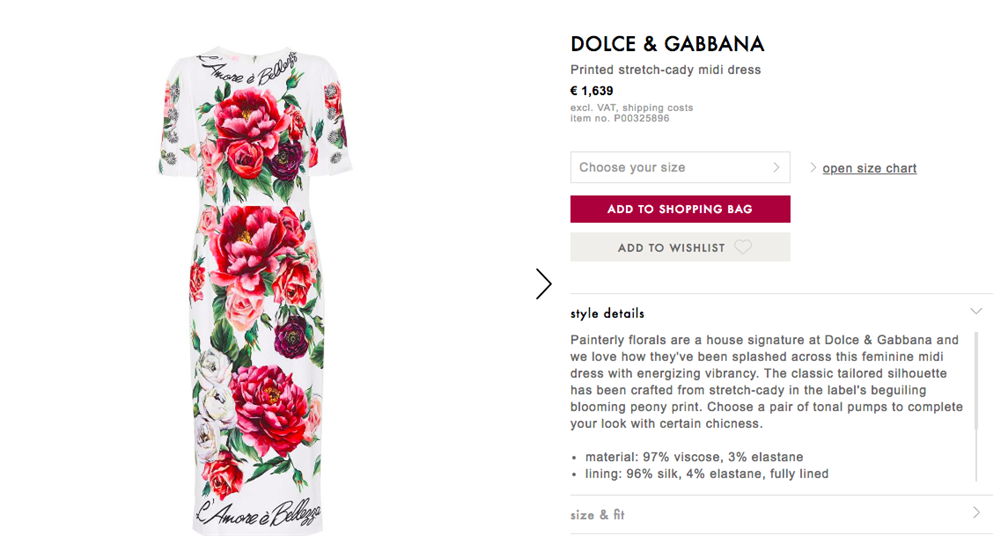Click the € 1,639 price

click(x=592, y=91)
